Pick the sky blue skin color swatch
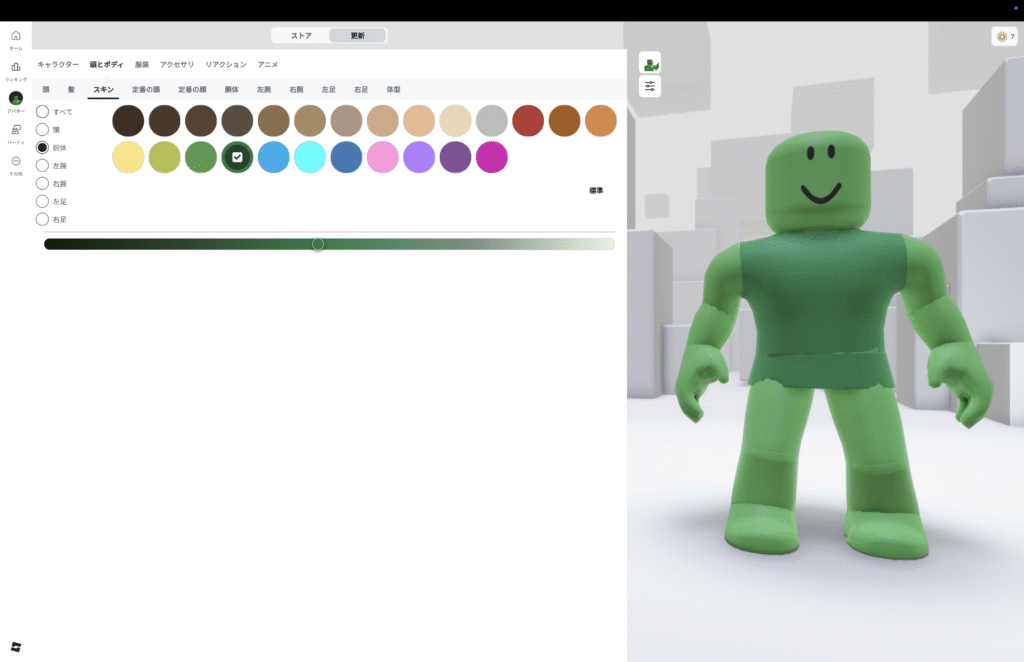Image resolution: width=1024 pixels, height=662 pixels. [274, 157]
